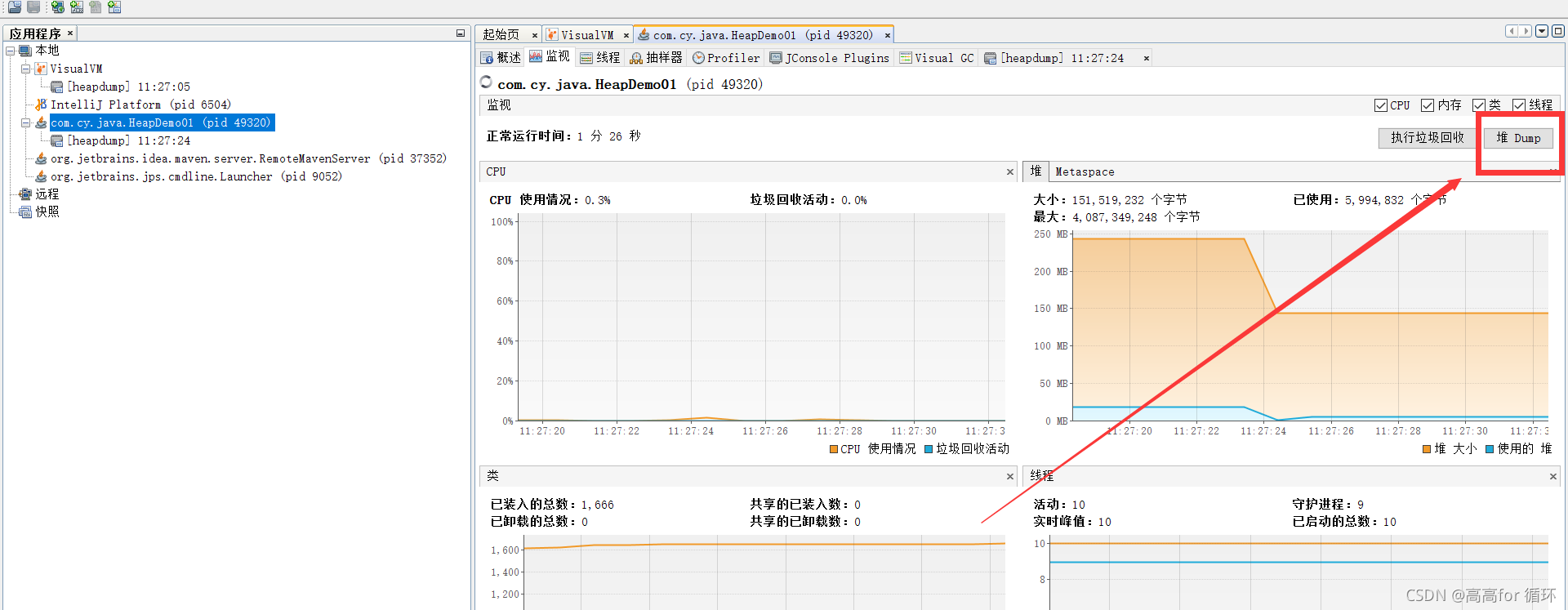The image size is (1568, 610).
Task: Collapse the VisualVM tree node
Action: pyautogui.click(x=25, y=69)
